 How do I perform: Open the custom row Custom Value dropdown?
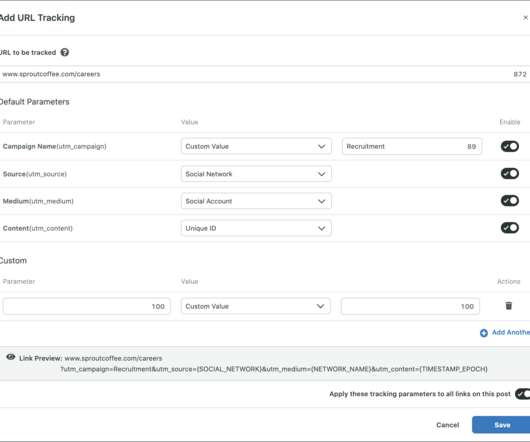(256, 306)
